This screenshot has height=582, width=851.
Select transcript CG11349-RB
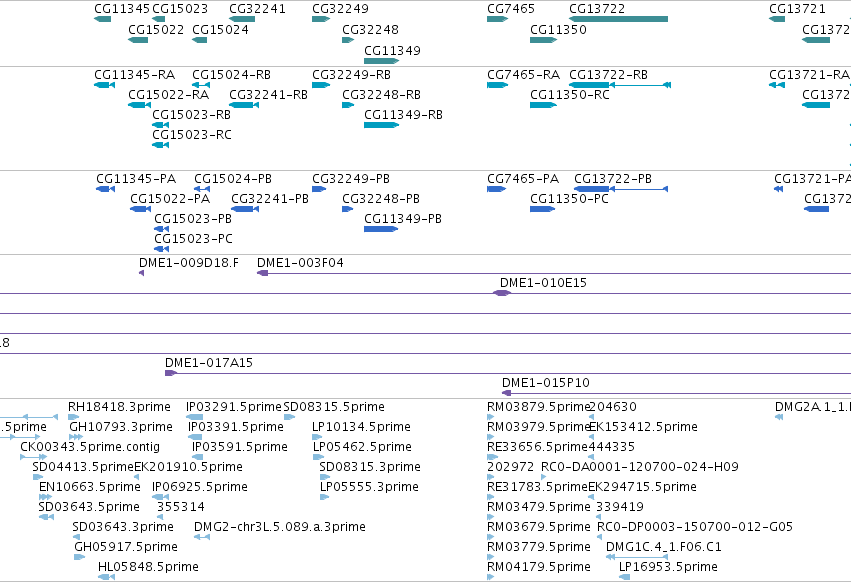click(x=403, y=115)
